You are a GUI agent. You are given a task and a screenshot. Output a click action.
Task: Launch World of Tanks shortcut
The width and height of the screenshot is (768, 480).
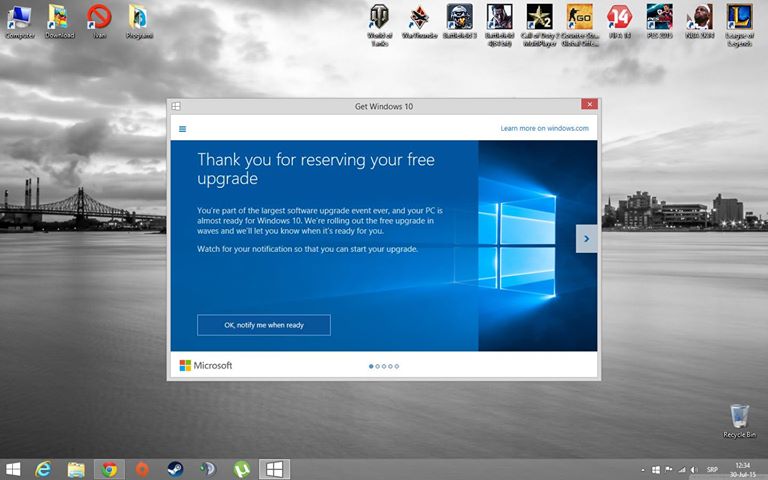tap(380, 25)
